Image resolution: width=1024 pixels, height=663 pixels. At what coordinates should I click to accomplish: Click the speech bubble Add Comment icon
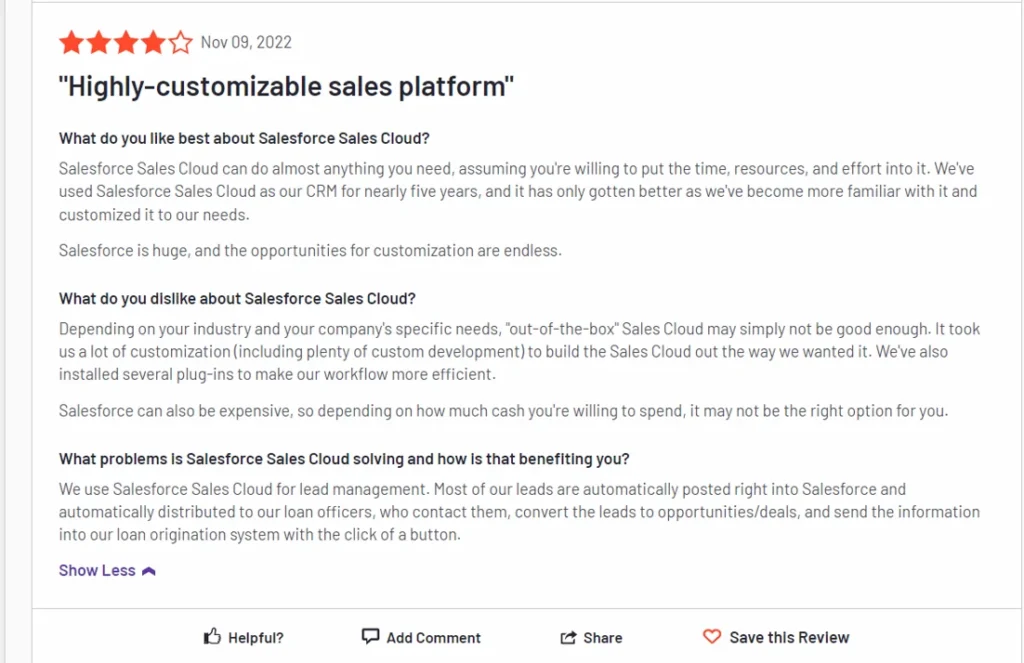click(x=370, y=637)
